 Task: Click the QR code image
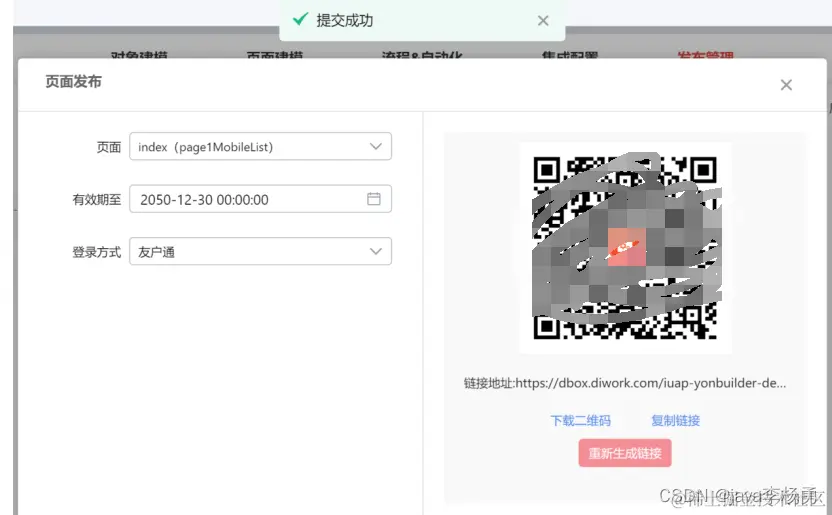(625, 248)
